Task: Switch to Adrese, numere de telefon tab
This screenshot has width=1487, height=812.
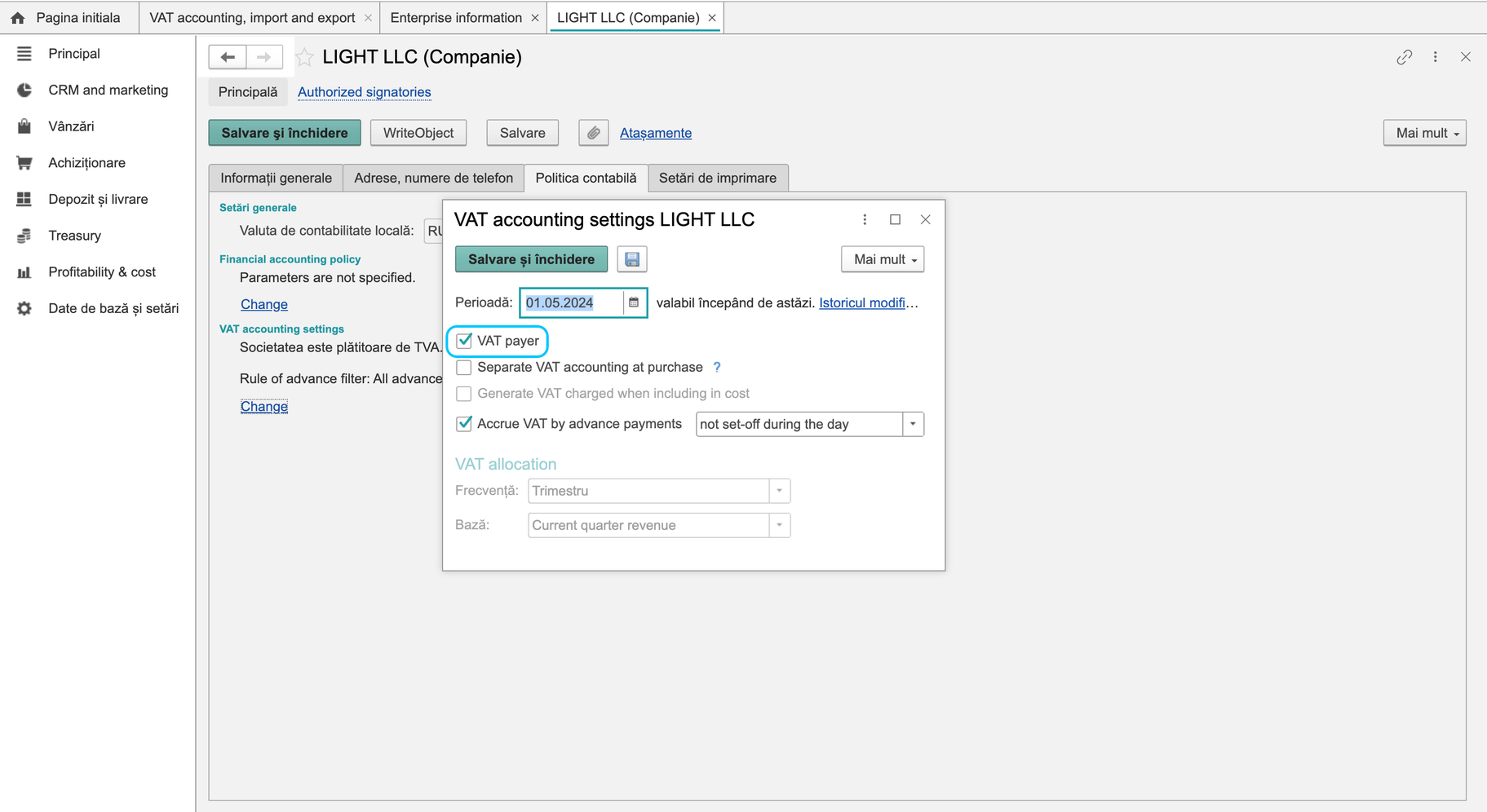Action: coord(433,178)
